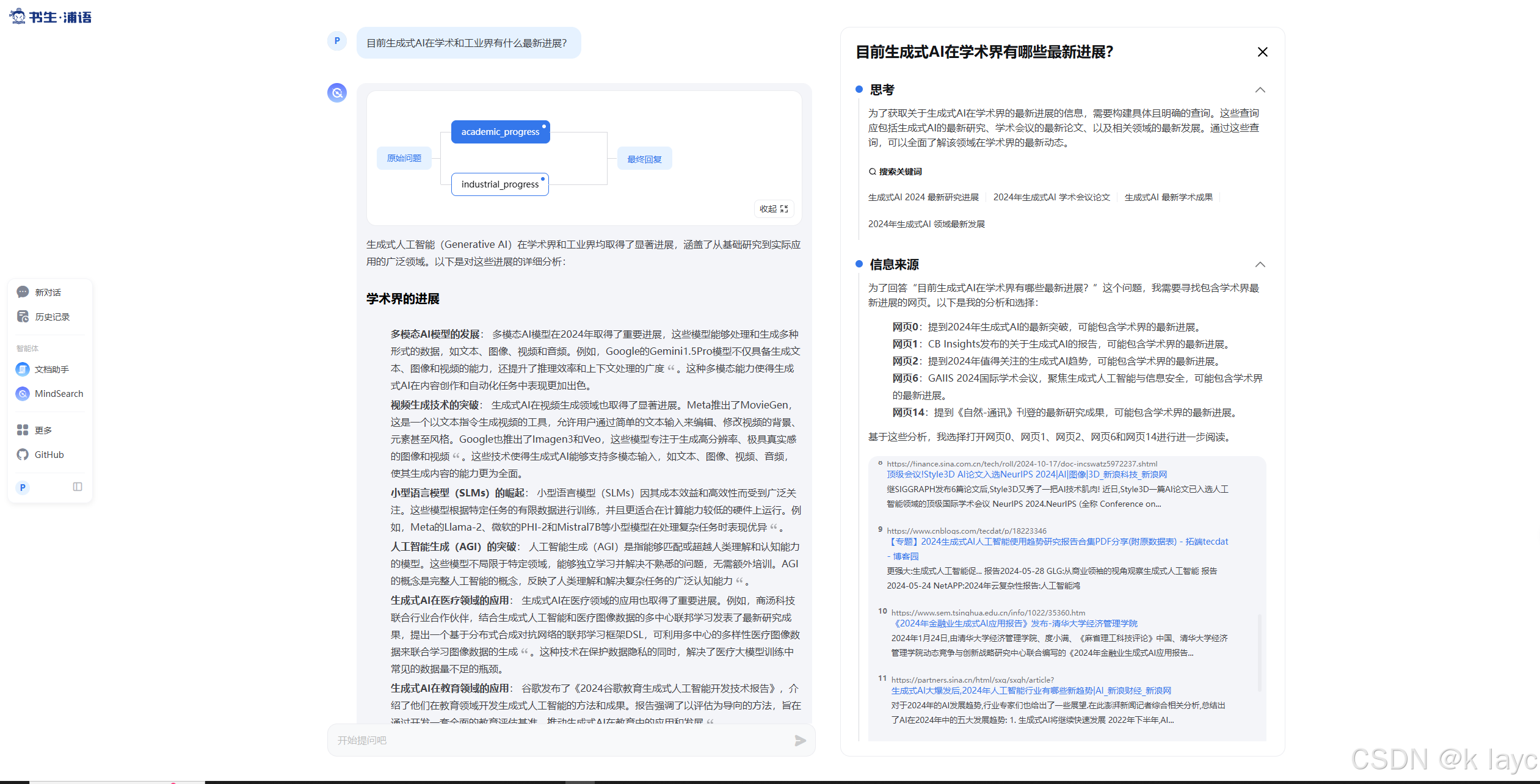Open the 更多 menu entry
The height and width of the screenshot is (784, 1540).
click(22, 429)
